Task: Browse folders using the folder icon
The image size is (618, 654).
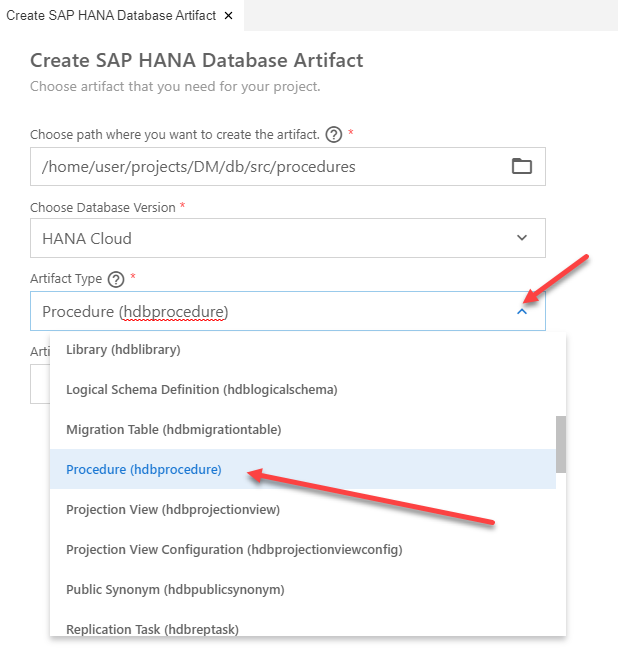Action: pos(522,166)
